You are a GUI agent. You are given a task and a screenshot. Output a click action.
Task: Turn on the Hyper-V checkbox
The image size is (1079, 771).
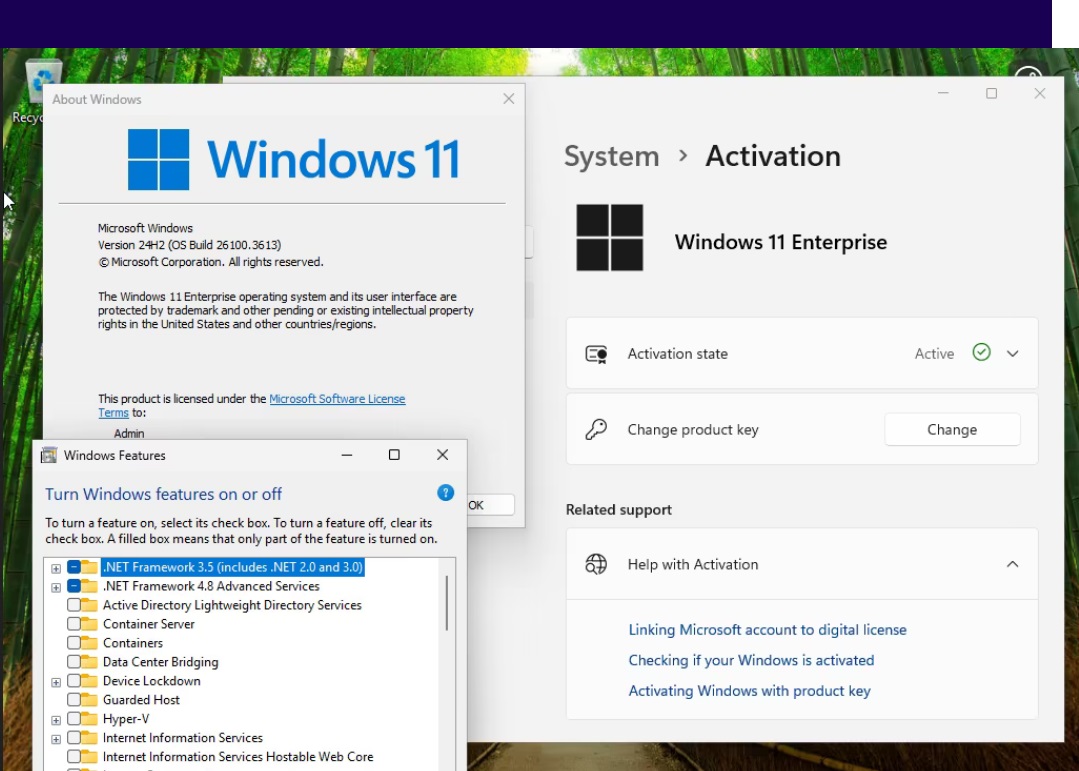(x=74, y=719)
